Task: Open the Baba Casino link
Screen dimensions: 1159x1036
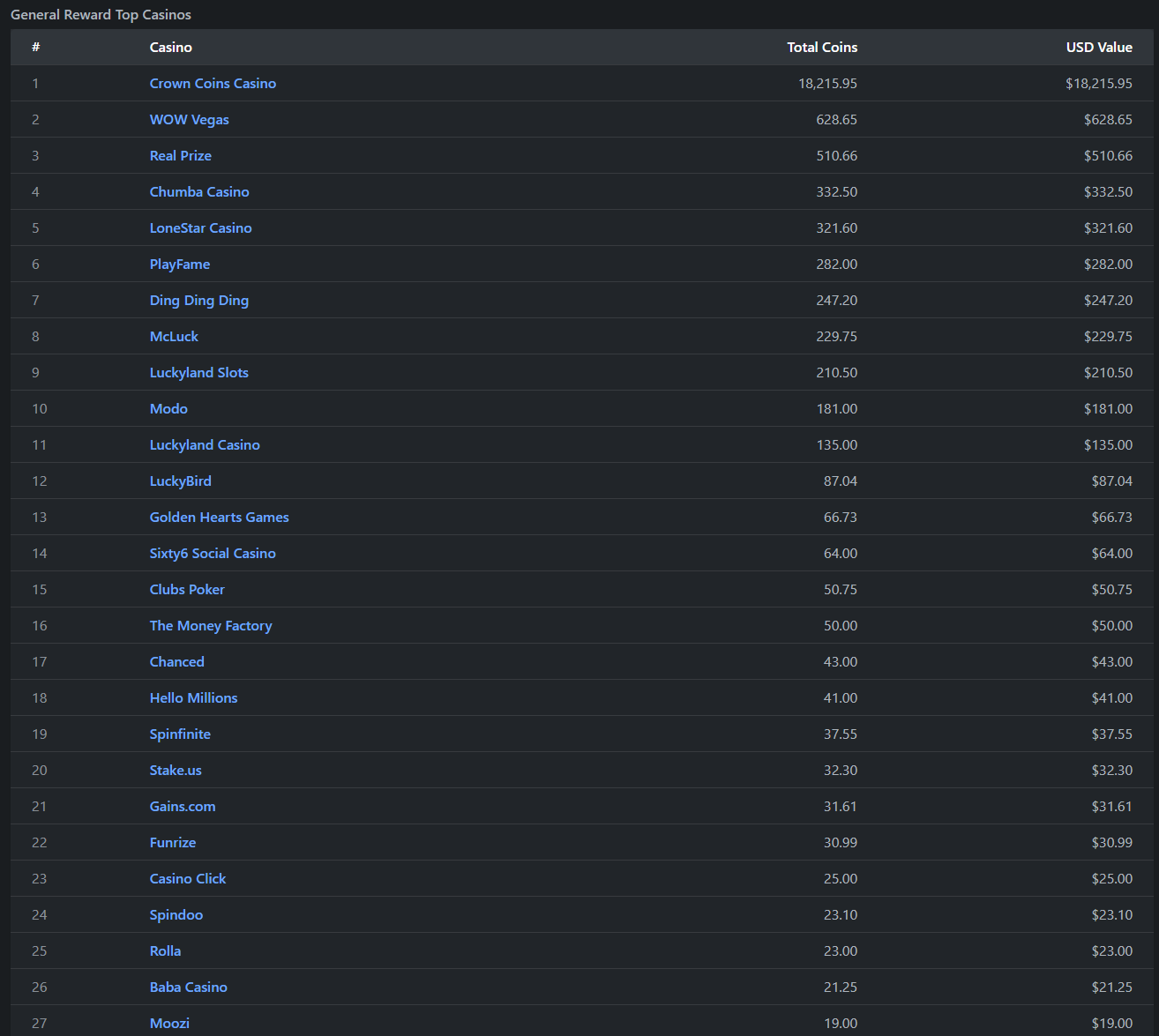Action: click(188, 987)
